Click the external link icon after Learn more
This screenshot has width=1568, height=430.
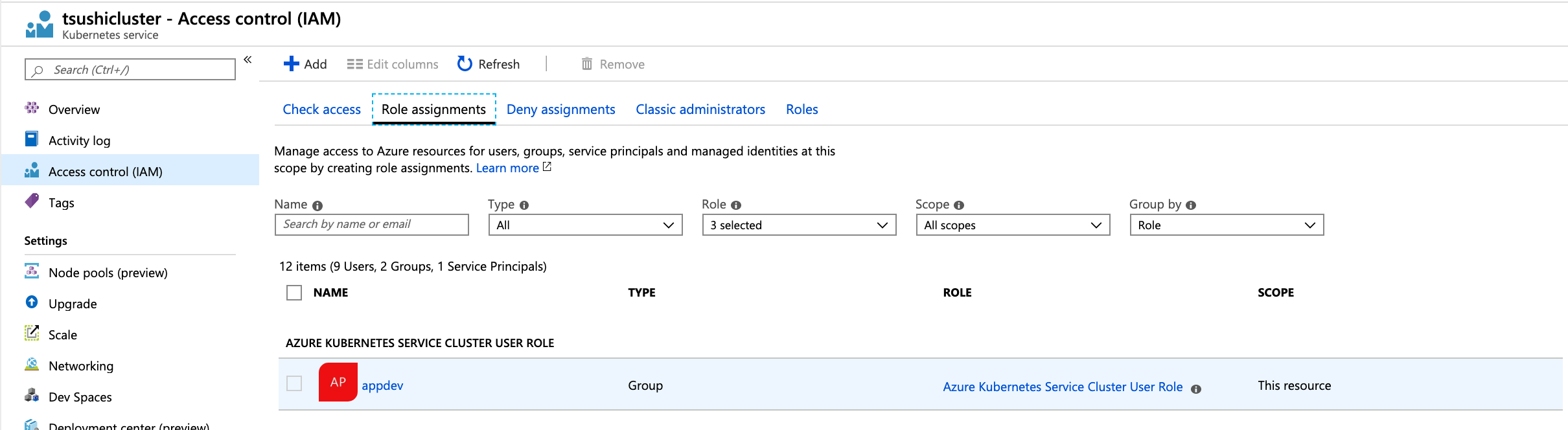click(547, 167)
